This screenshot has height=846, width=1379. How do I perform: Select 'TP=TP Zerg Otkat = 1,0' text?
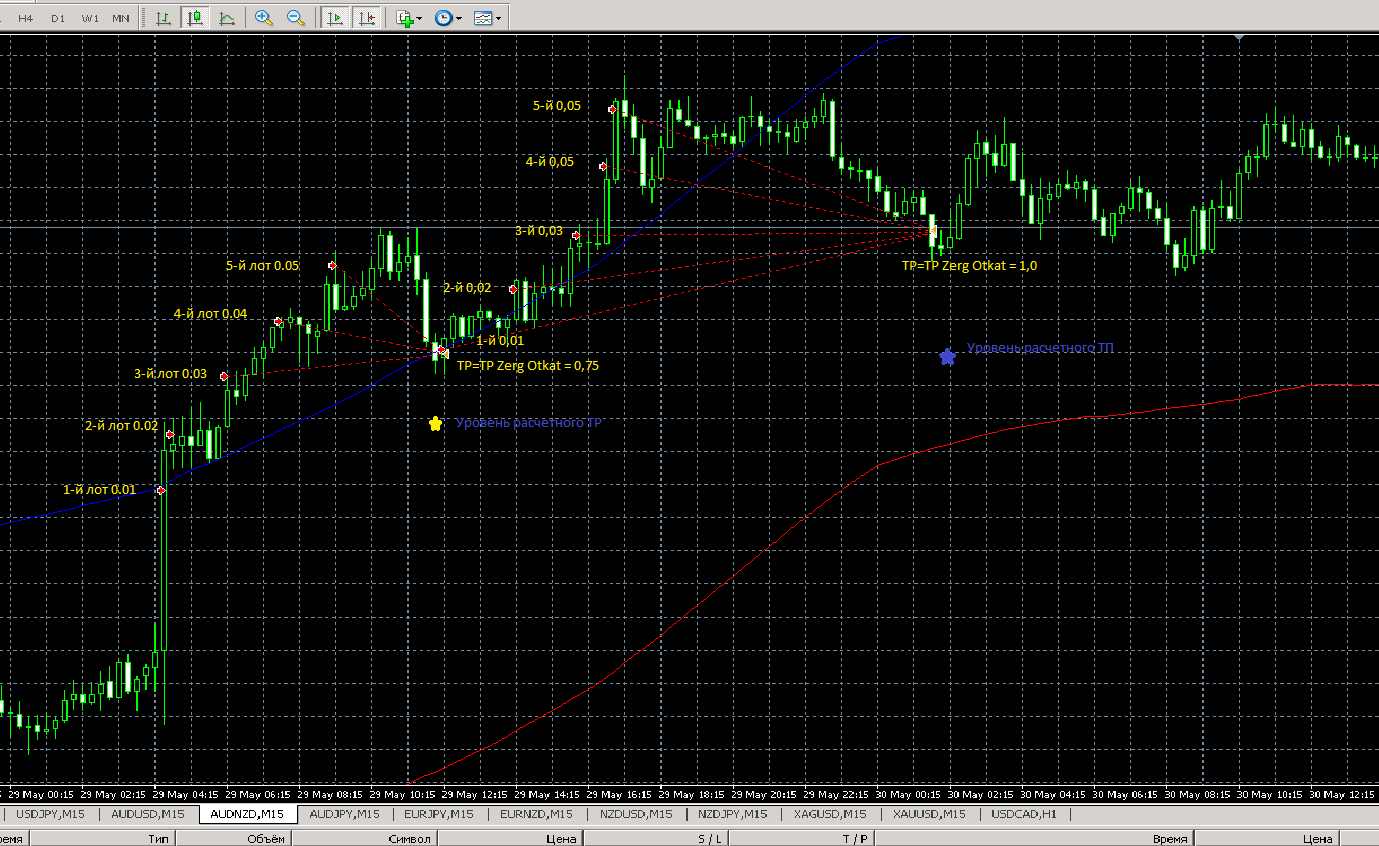pos(969,266)
